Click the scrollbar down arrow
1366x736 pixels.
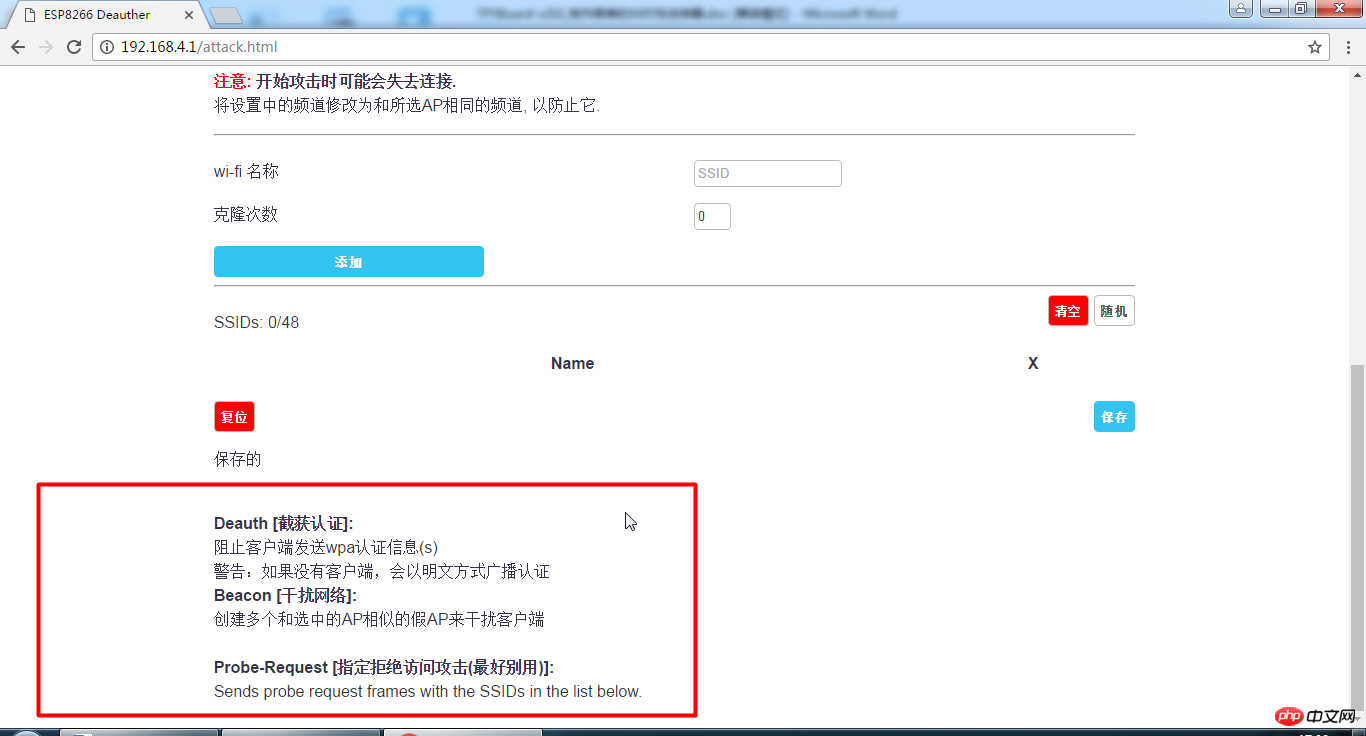[1357, 720]
